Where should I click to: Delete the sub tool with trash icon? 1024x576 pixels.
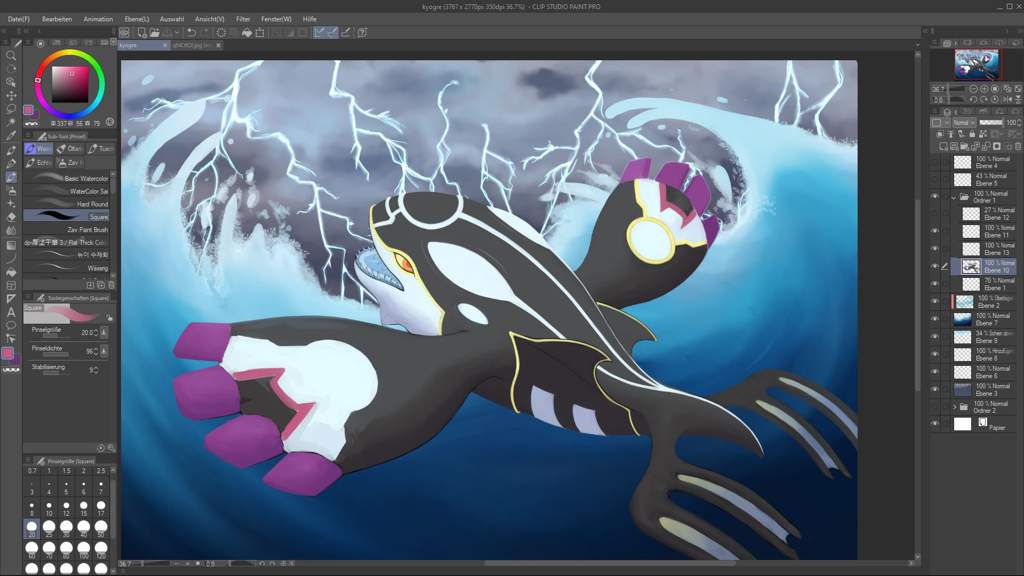point(111,285)
